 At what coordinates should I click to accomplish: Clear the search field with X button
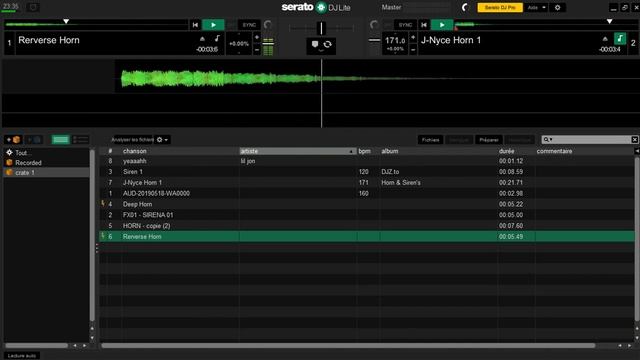634,140
